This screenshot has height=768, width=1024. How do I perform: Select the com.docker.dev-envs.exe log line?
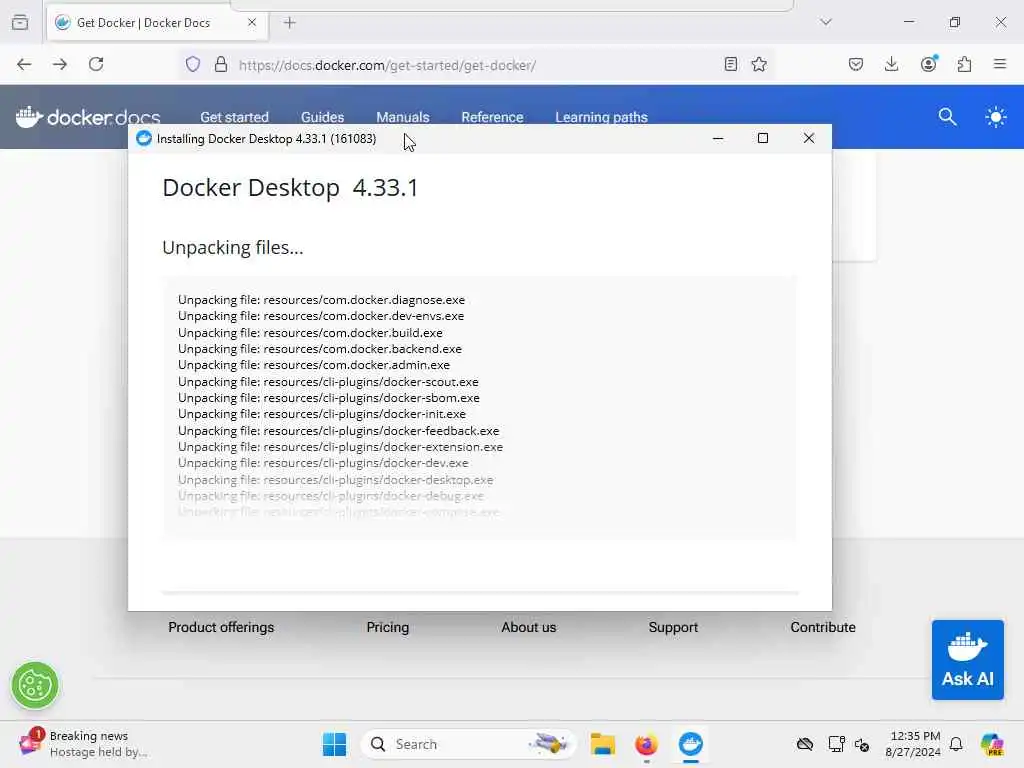click(x=321, y=316)
